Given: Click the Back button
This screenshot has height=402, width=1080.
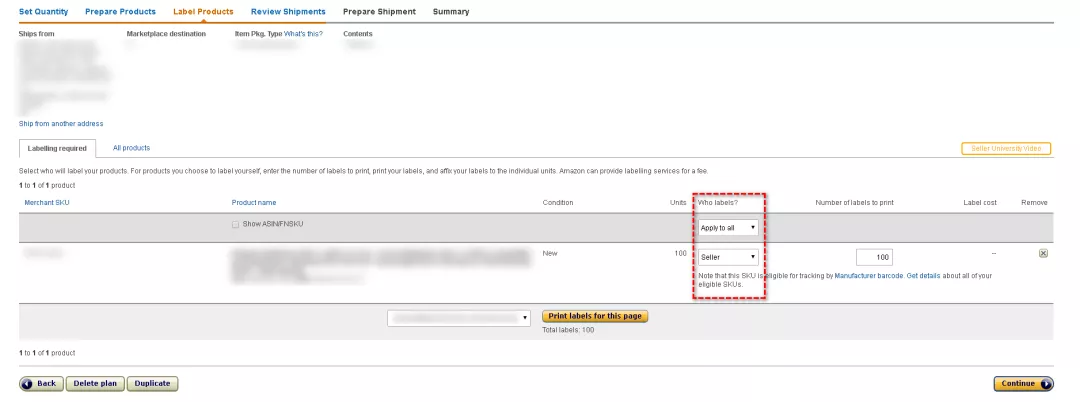Looking at the screenshot, I should point(41,383).
